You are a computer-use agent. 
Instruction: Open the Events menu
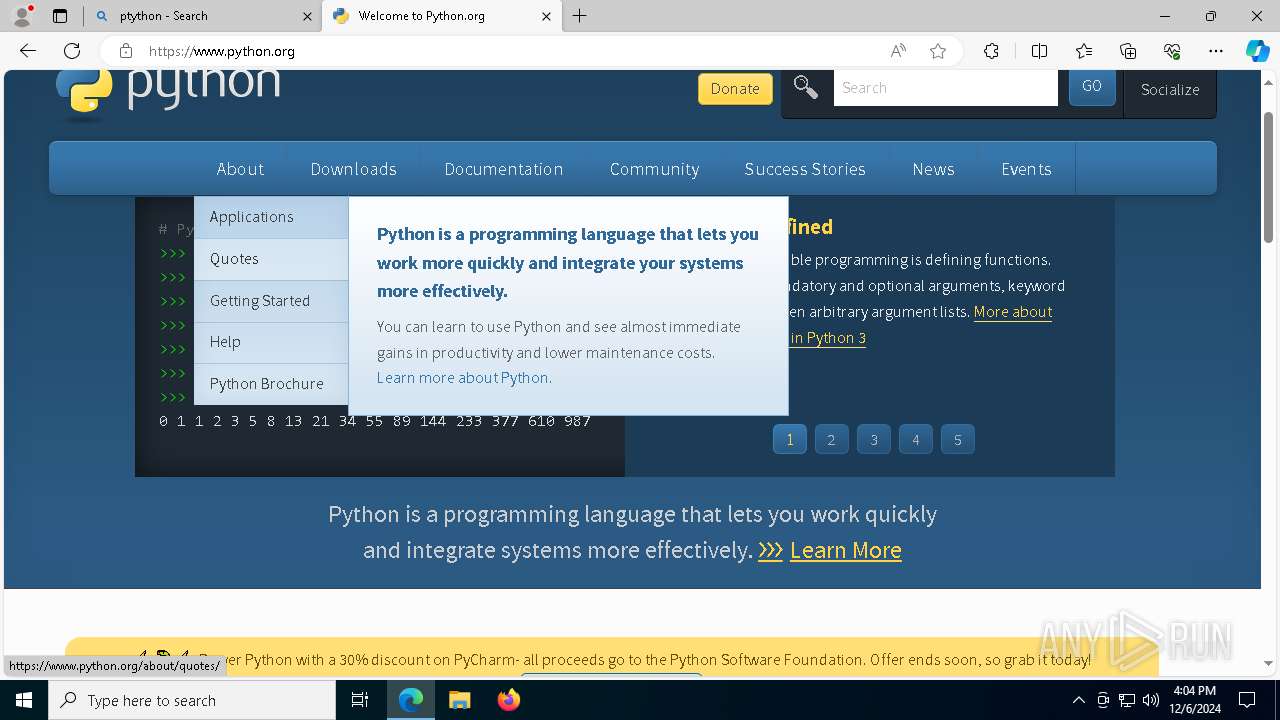click(x=1026, y=169)
